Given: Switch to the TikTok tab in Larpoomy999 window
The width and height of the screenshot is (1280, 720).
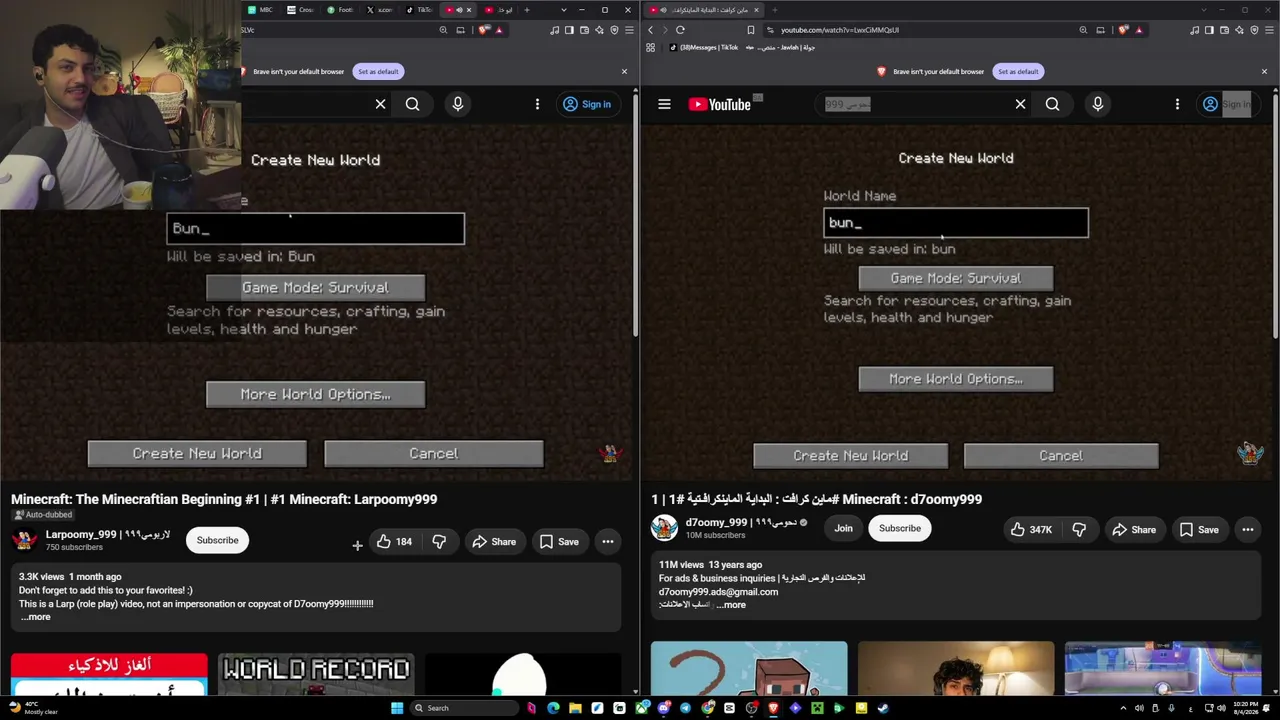Looking at the screenshot, I should pyautogui.click(x=420, y=10).
